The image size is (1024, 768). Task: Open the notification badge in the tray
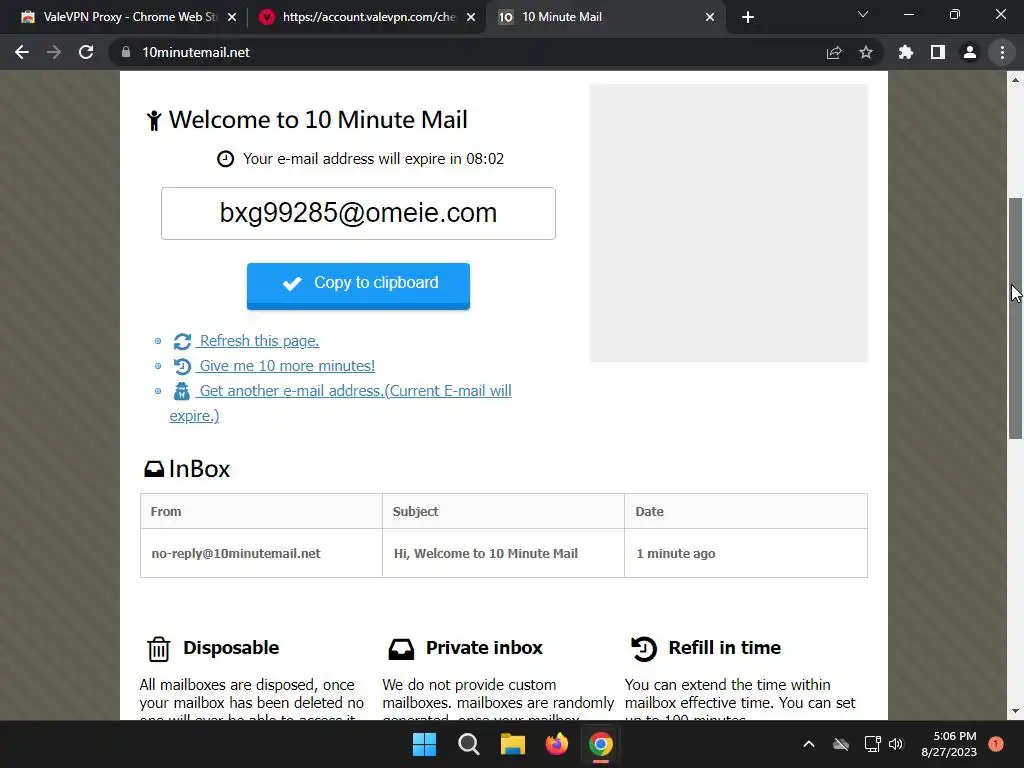point(996,744)
